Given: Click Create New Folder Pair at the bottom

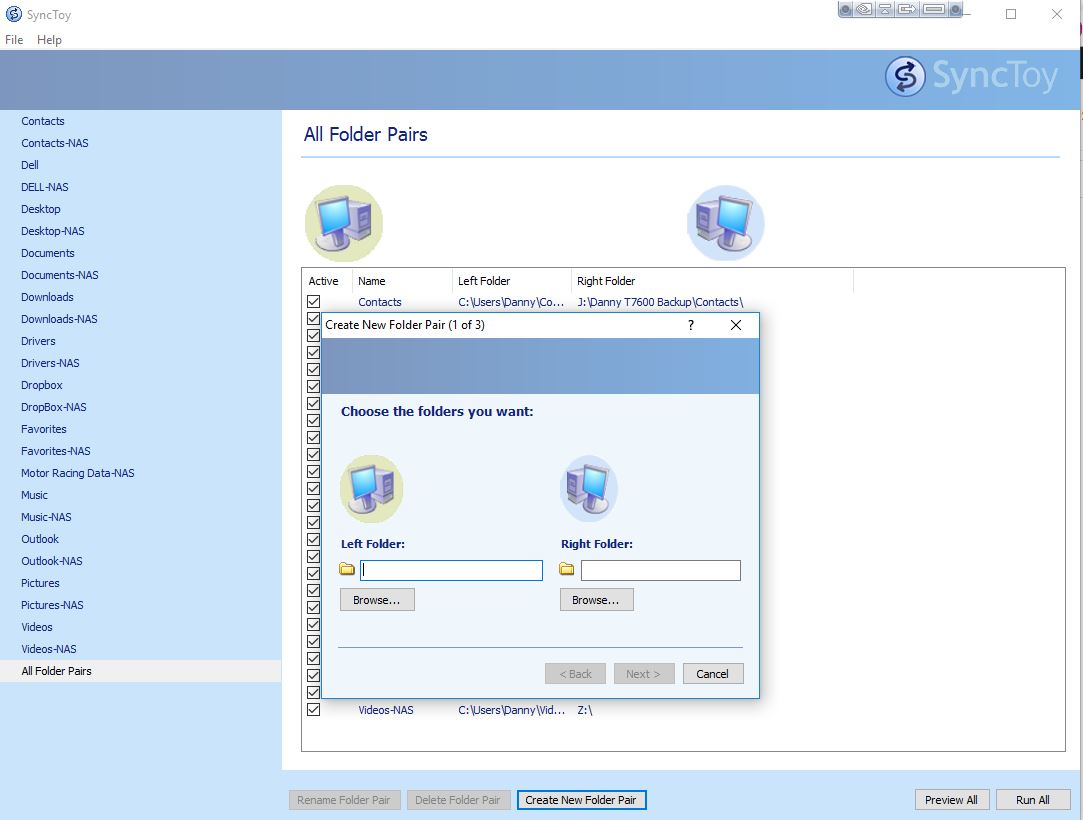Looking at the screenshot, I should coord(581,800).
